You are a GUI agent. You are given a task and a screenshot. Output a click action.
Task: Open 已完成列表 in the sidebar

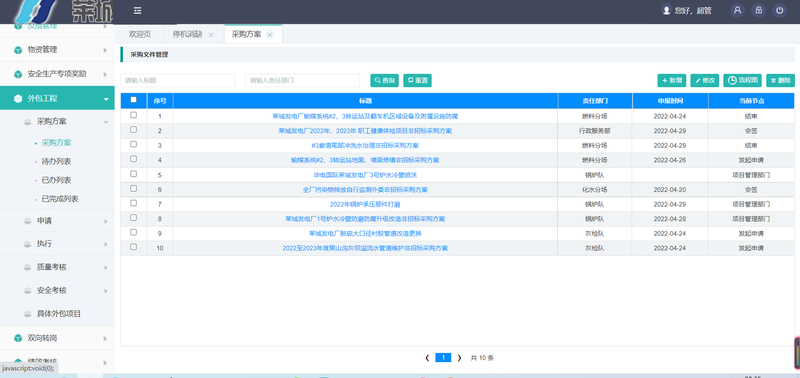click(60, 199)
